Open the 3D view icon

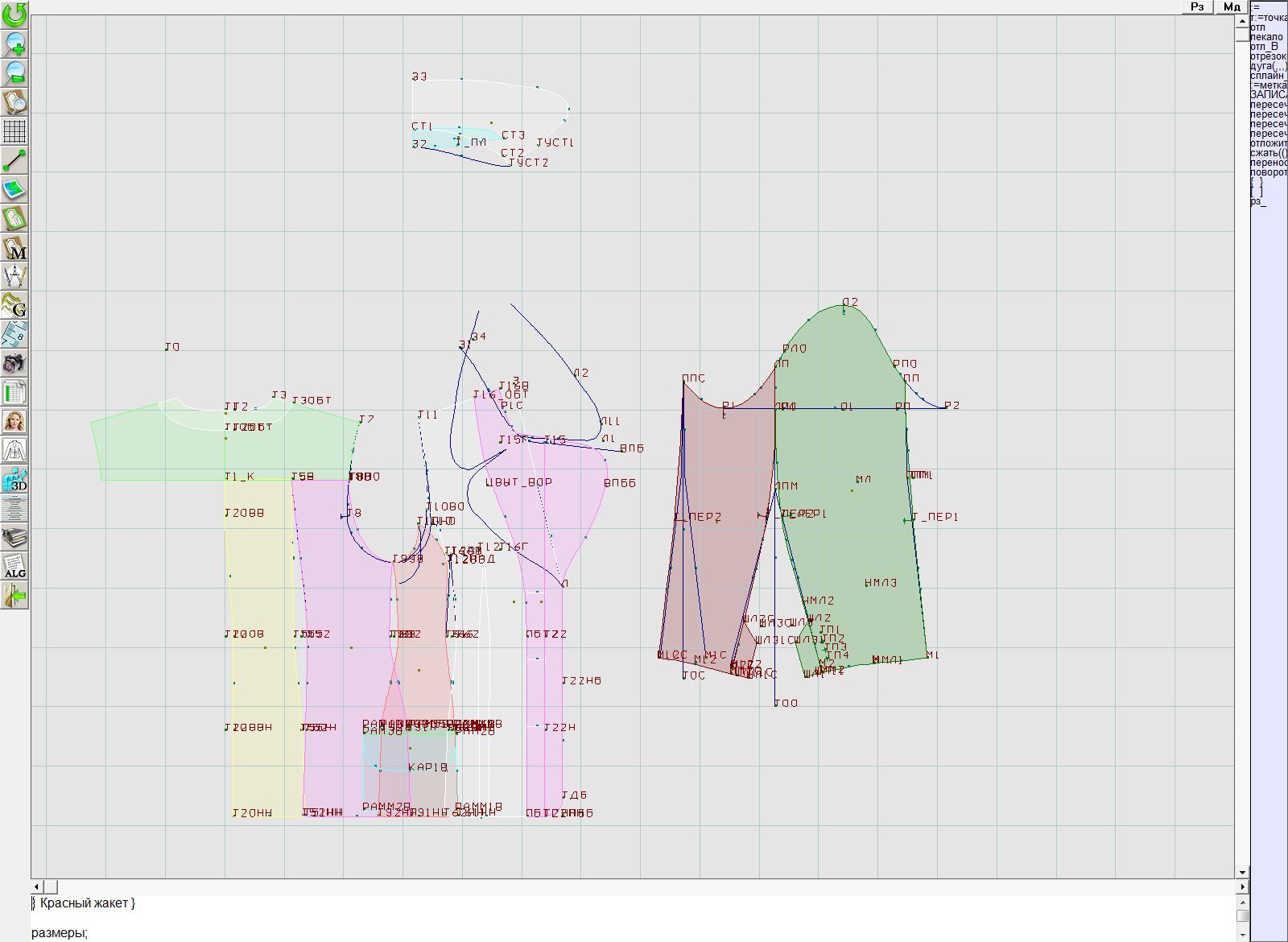(14, 479)
